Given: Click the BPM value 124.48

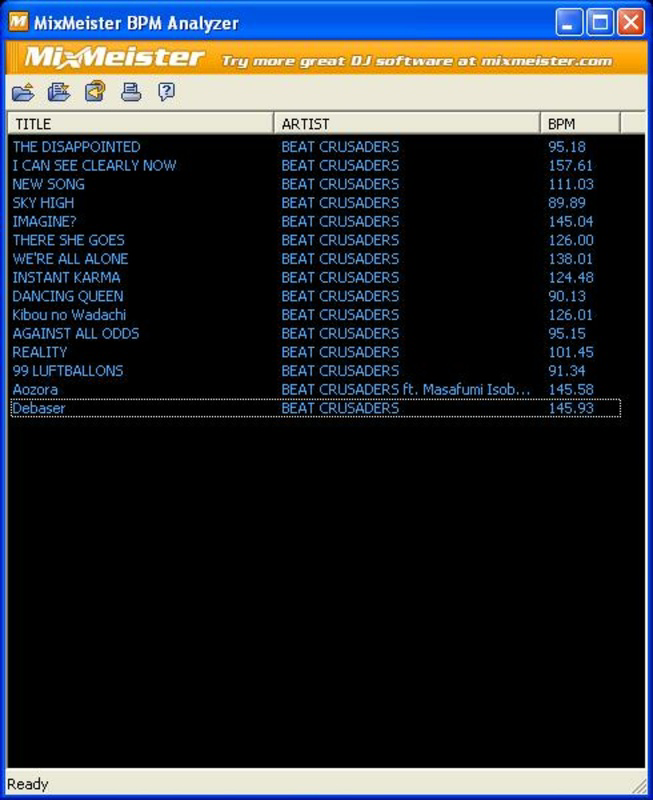Looking at the screenshot, I should point(571,278).
